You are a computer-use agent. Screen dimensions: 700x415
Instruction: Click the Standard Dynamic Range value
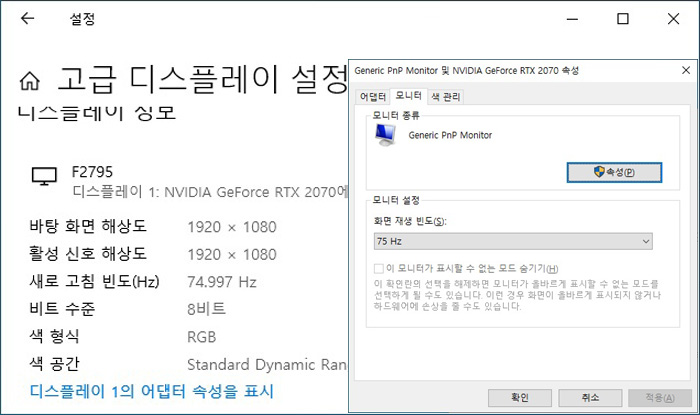click(x=267, y=365)
